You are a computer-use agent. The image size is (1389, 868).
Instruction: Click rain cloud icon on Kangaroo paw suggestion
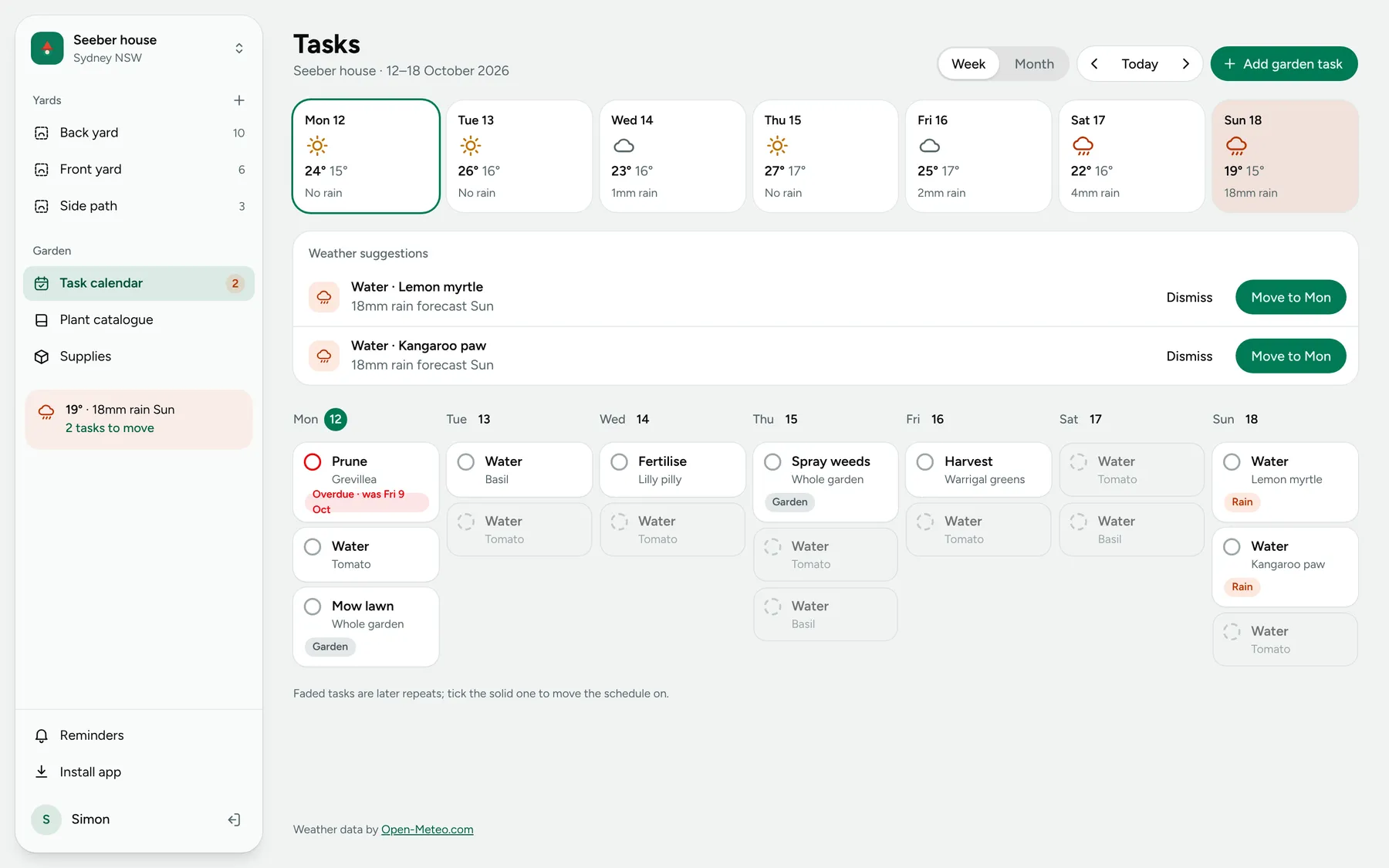pyautogui.click(x=324, y=356)
